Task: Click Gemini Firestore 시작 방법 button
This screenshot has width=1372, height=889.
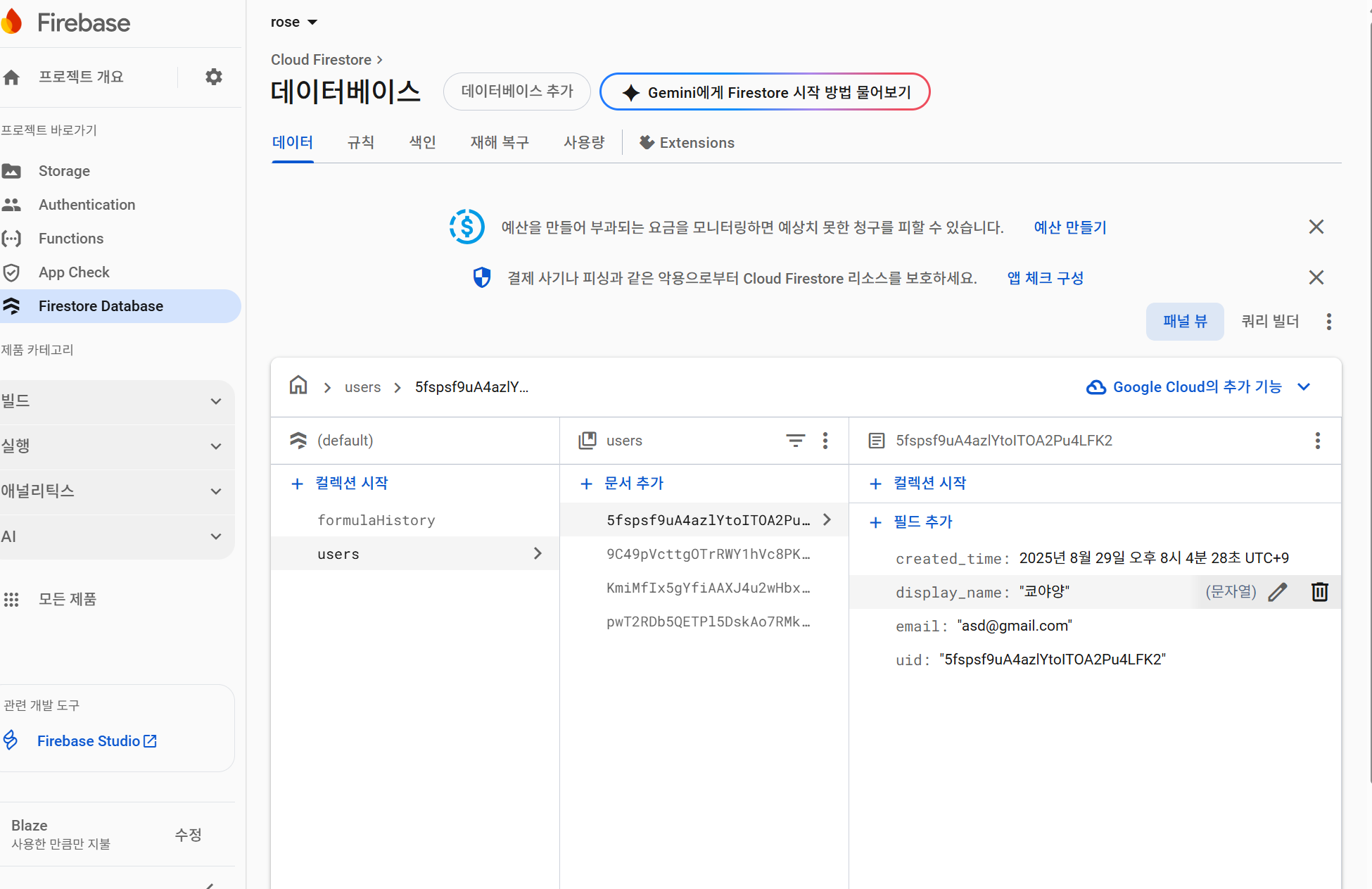Action: [765, 92]
